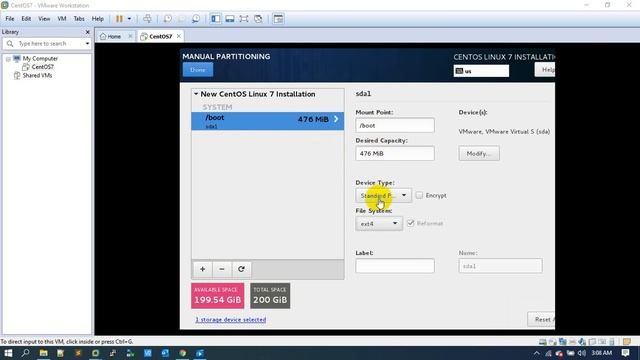Open the Snapshot Manager toolbar icon
The width and height of the screenshot is (640, 360).
[196, 19]
